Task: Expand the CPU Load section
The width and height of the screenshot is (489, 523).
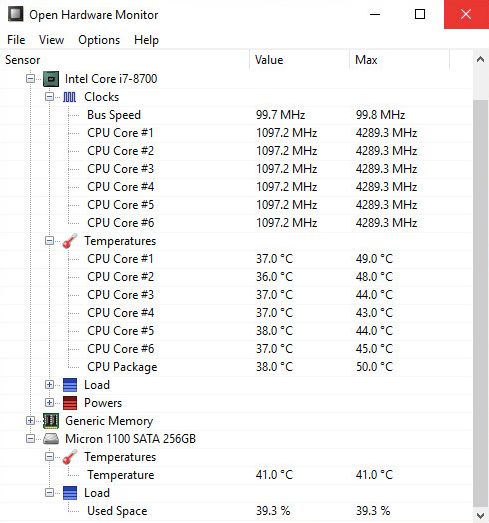Action: (49, 385)
